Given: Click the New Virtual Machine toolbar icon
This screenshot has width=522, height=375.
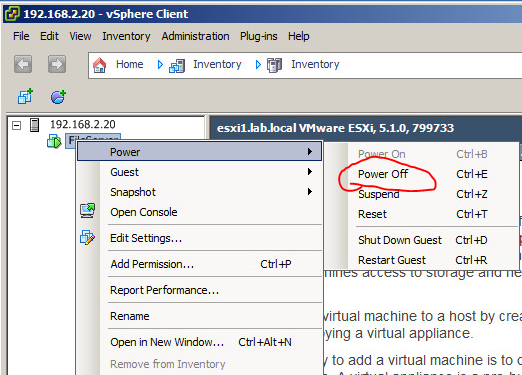Looking at the screenshot, I should 25,96.
